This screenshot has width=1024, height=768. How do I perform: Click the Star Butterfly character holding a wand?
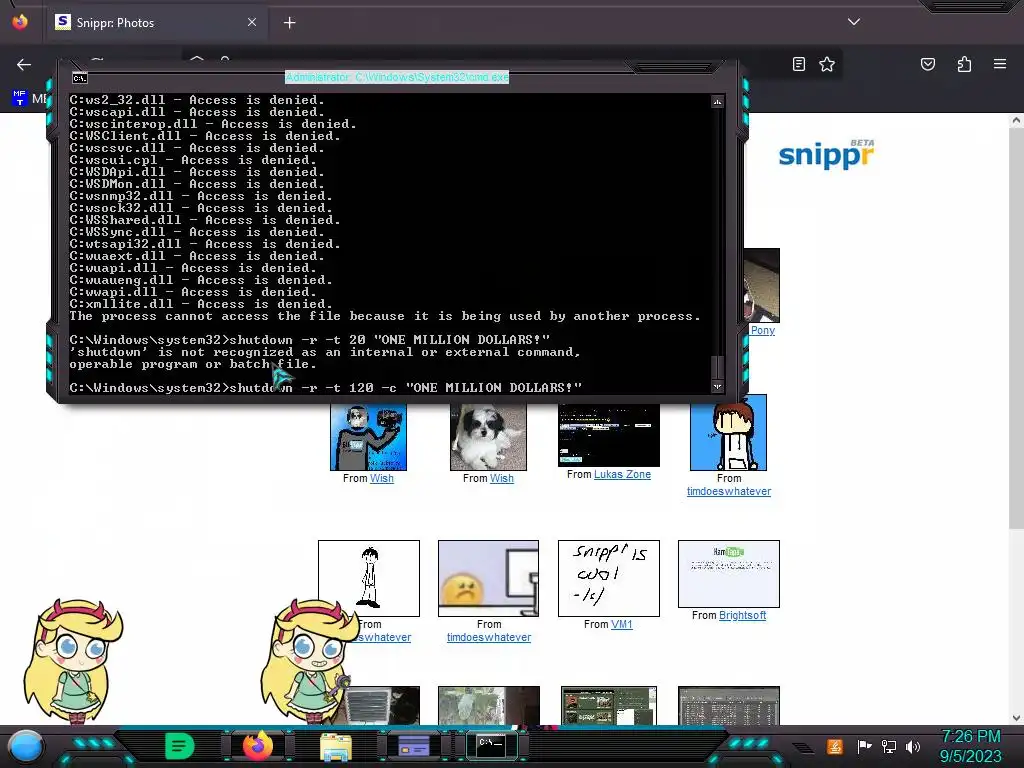(308, 661)
